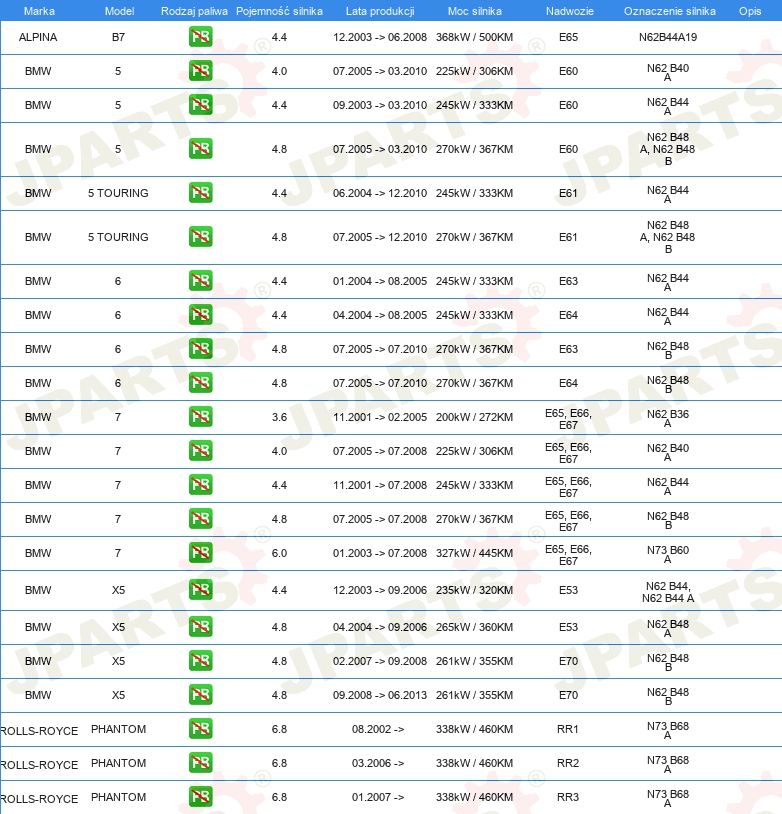Click fuel icon for BMW 6 4.8 E64
Image resolution: width=782 pixels, height=814 pixels.
(x=200, y=383)
